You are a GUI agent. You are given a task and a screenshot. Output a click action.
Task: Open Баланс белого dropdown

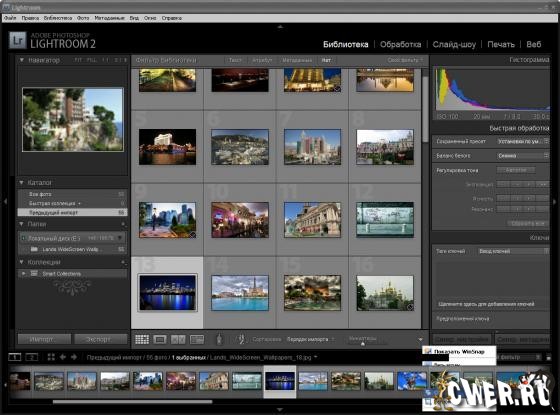523,156
